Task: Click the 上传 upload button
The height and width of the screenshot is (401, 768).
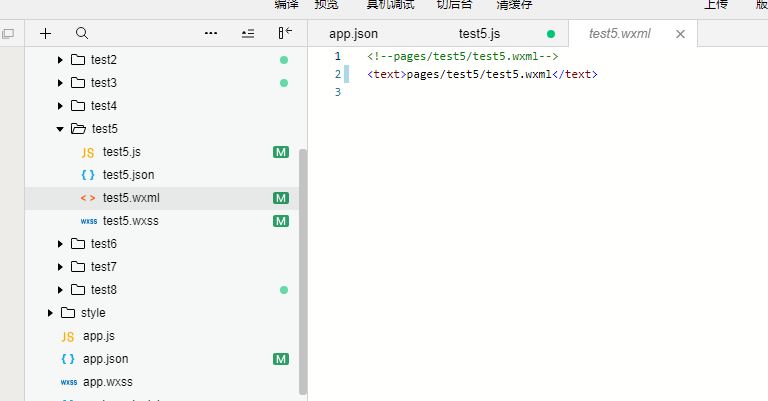Action: click(x=716, y=5)
